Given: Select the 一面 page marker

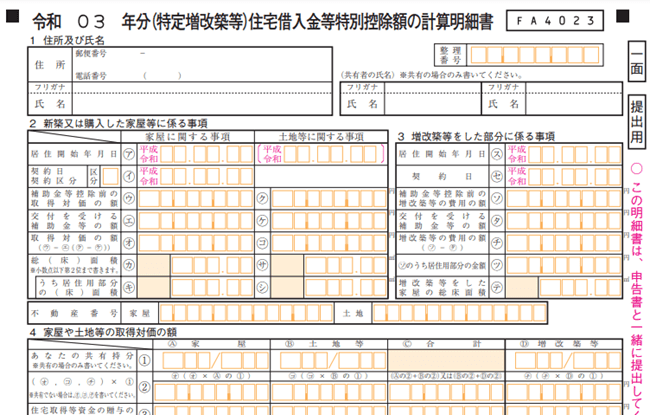Looking at the screenshot, I should coord(637,61).
